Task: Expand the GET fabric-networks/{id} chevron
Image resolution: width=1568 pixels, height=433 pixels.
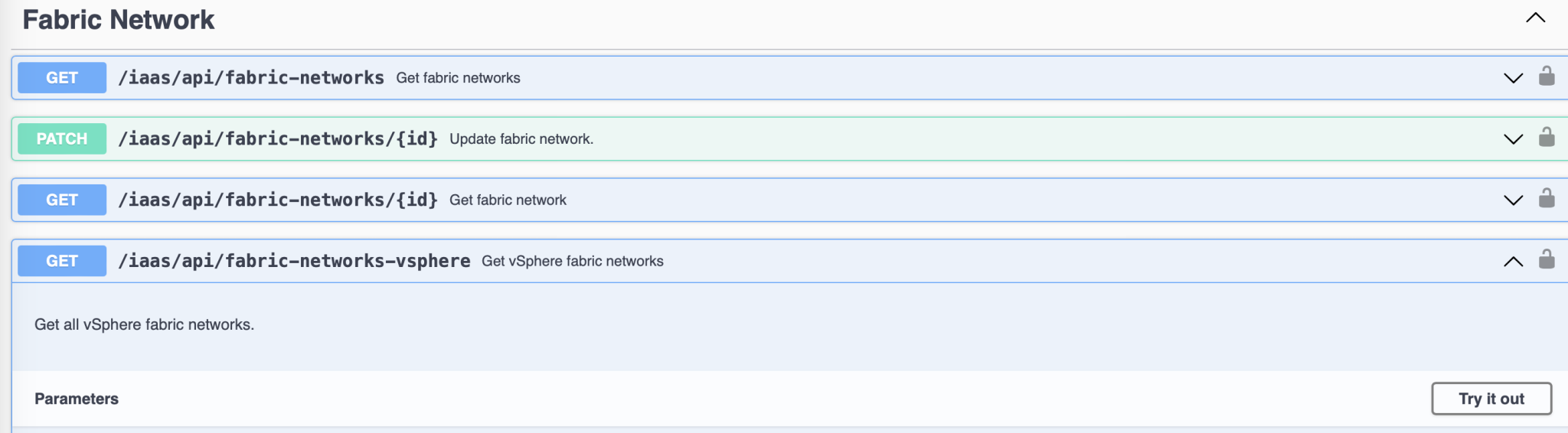Action: click(x=1514, y=200)
